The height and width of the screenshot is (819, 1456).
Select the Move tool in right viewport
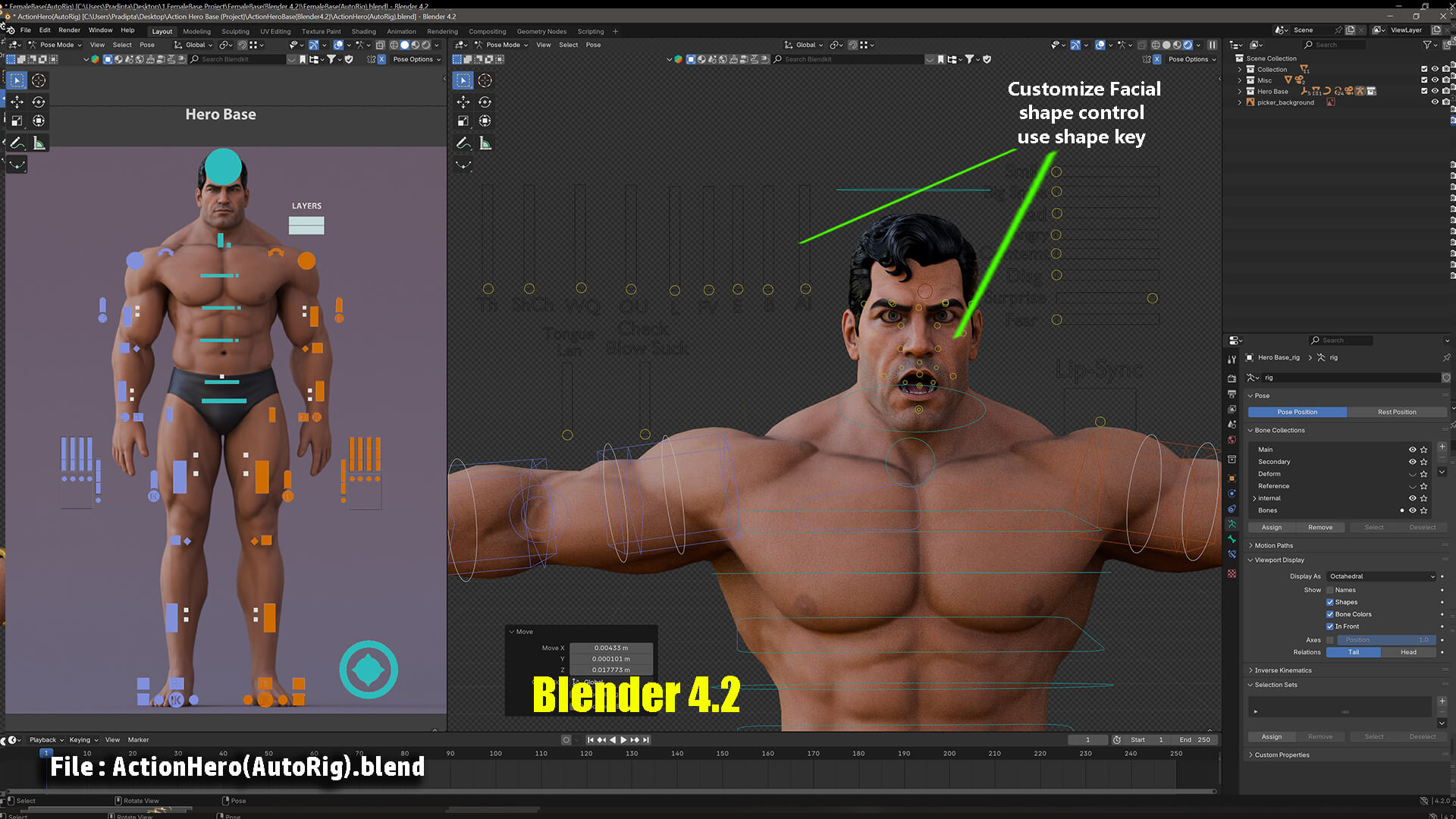coord(463,102)
